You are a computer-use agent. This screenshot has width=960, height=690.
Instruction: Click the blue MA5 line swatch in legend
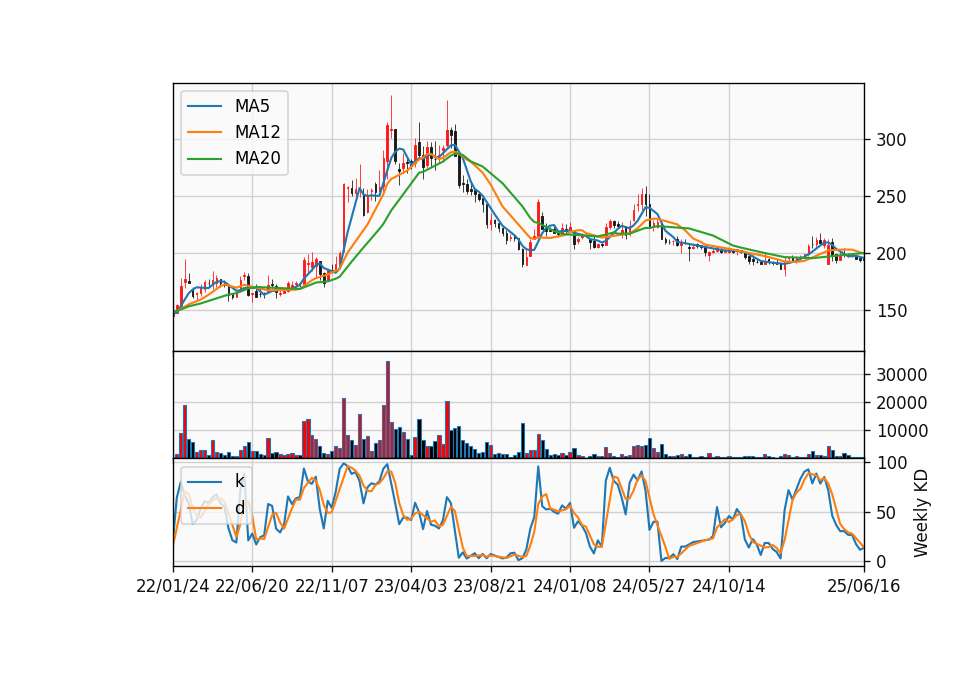(204, 106)
